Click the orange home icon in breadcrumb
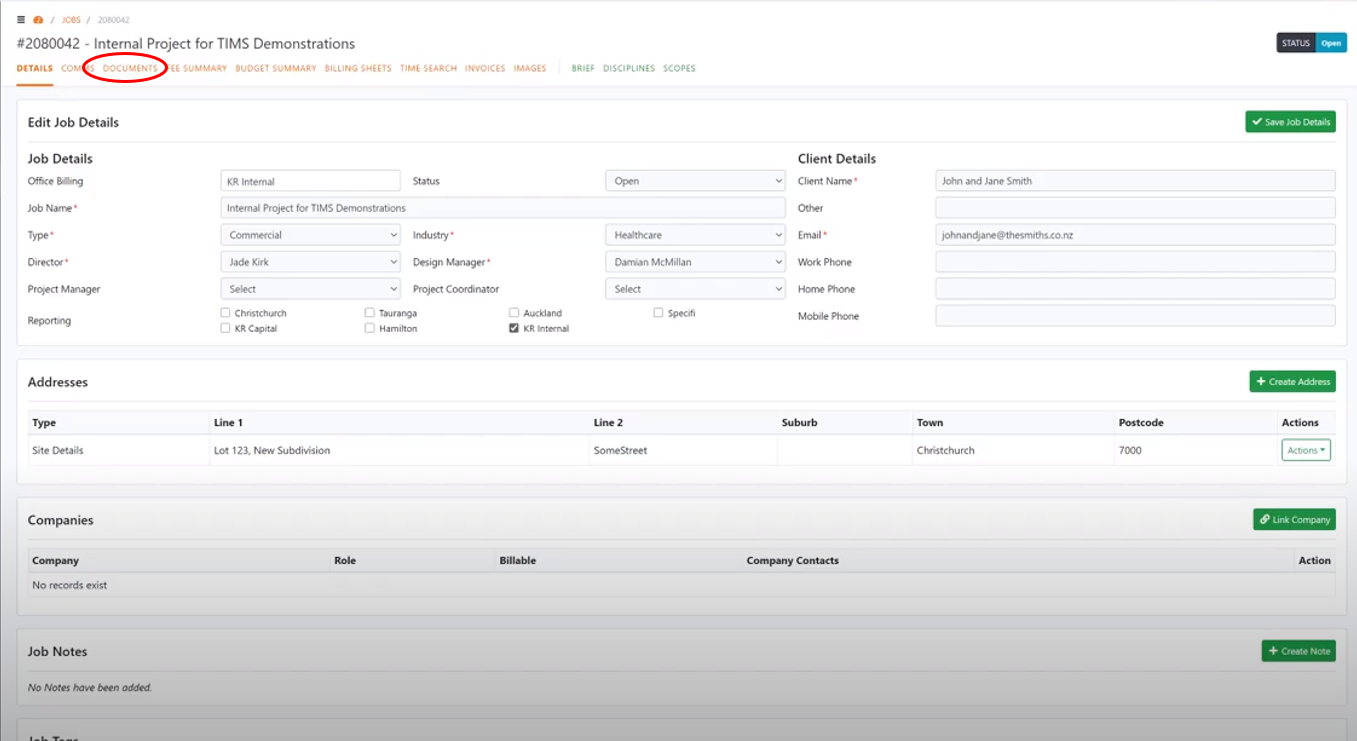Screen dimensions: 1357x741 37,18
